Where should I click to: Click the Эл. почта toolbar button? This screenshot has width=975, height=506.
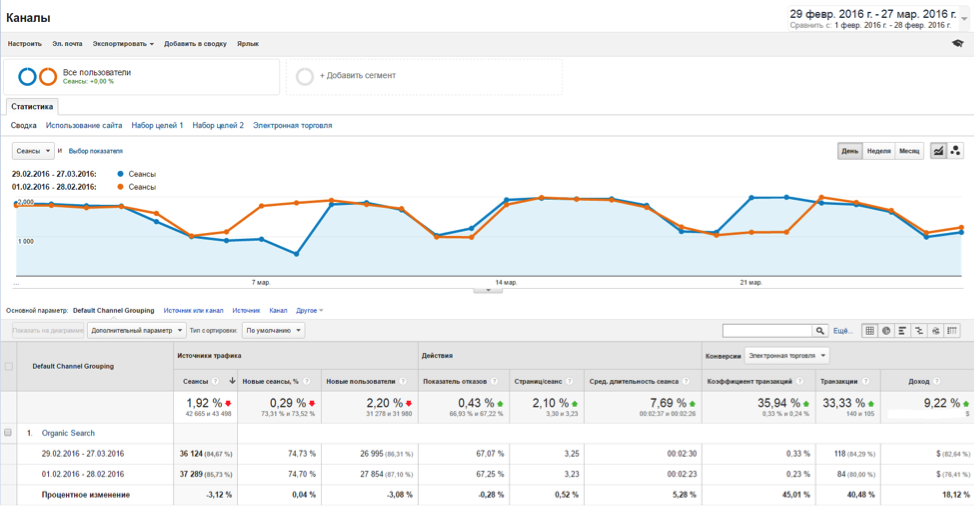point(67,44)
